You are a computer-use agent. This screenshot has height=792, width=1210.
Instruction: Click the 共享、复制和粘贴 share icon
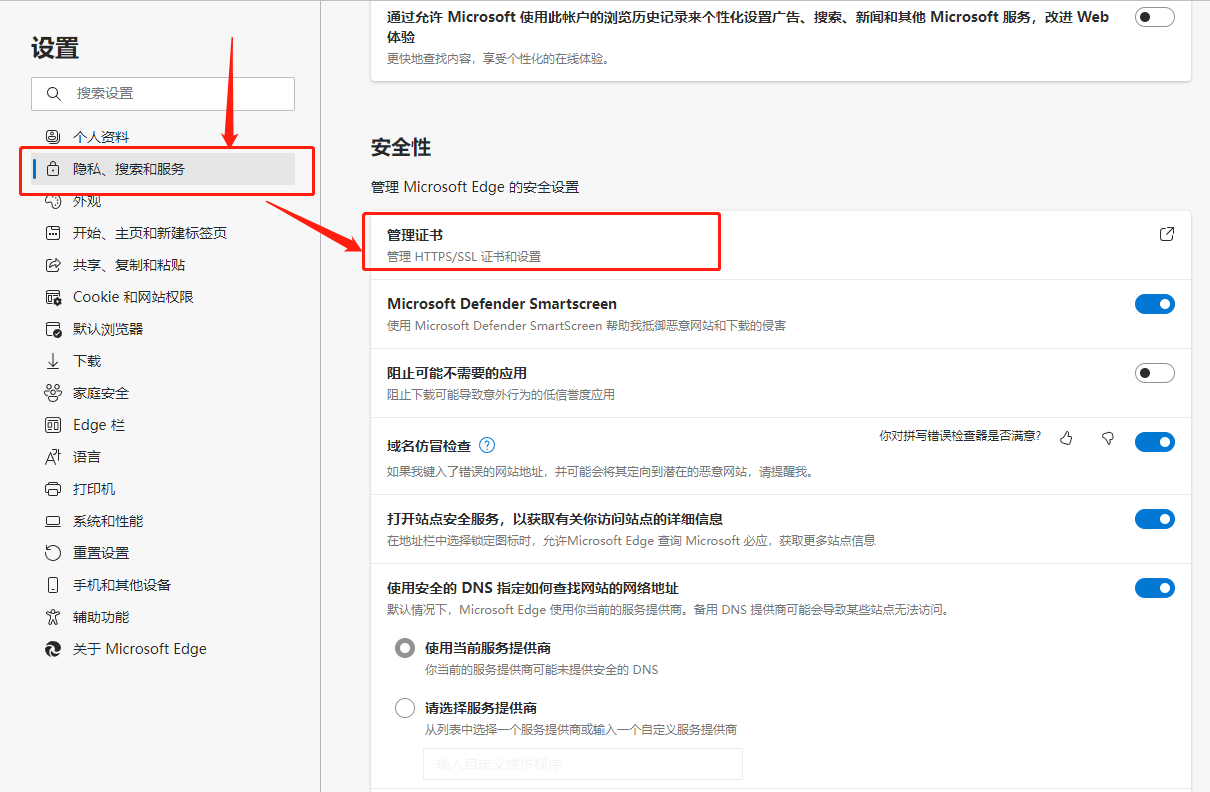[53, 265]
